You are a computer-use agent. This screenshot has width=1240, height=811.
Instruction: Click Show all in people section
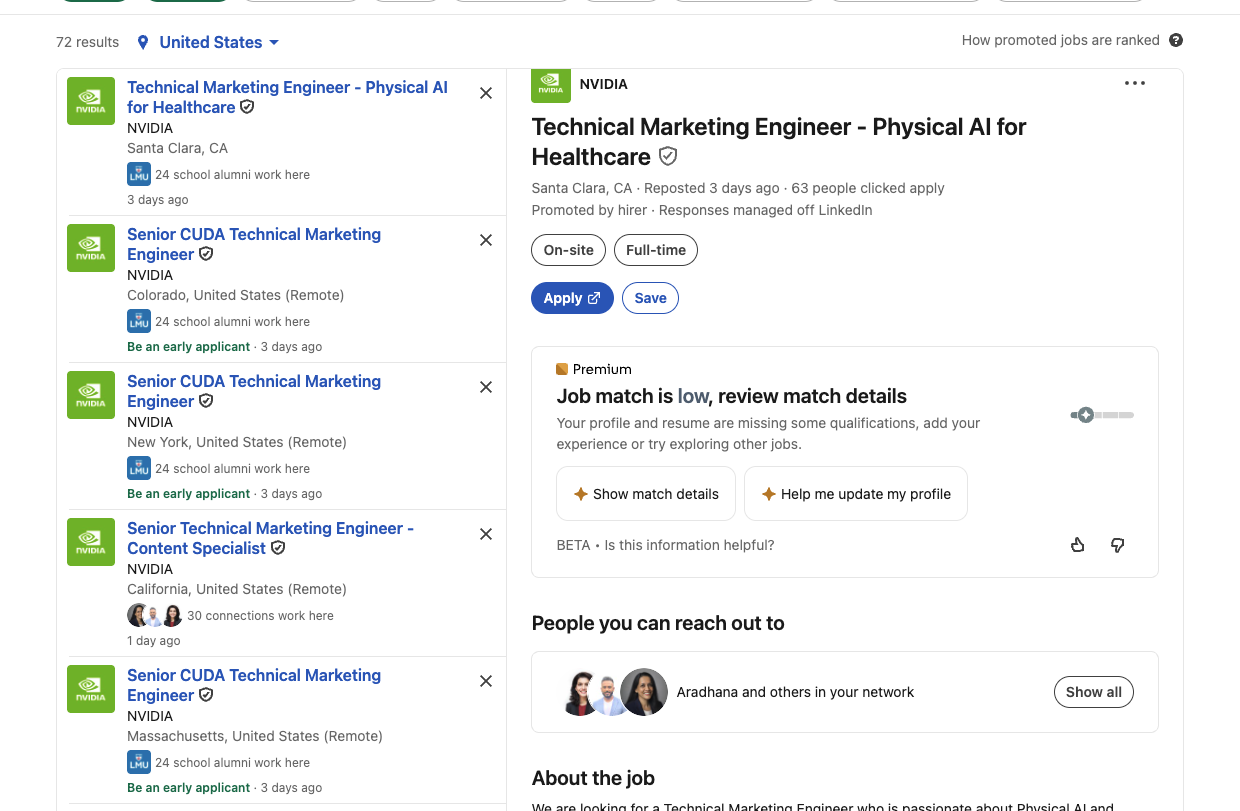click(x=1094, y=692)
